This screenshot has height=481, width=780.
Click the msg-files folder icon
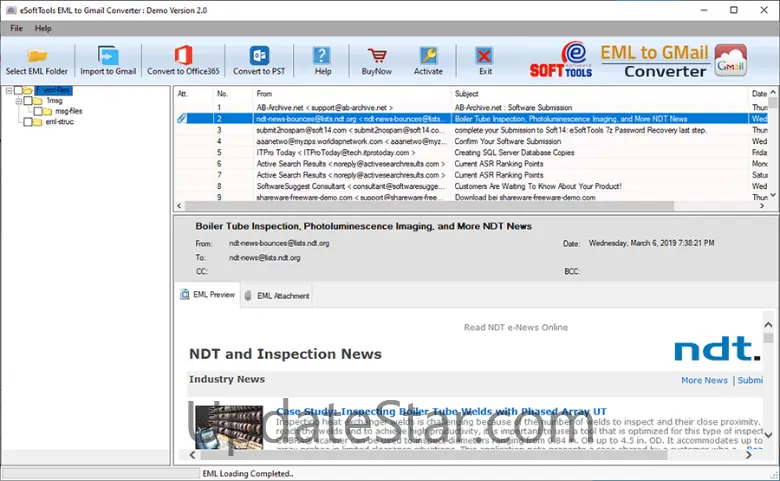point(47,111)
